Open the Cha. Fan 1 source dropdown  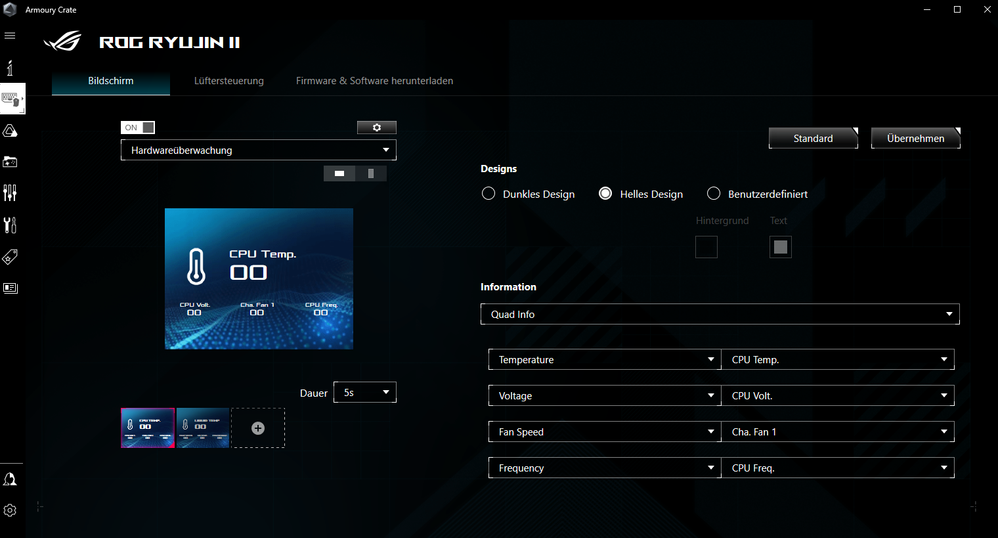pos(838,432)
